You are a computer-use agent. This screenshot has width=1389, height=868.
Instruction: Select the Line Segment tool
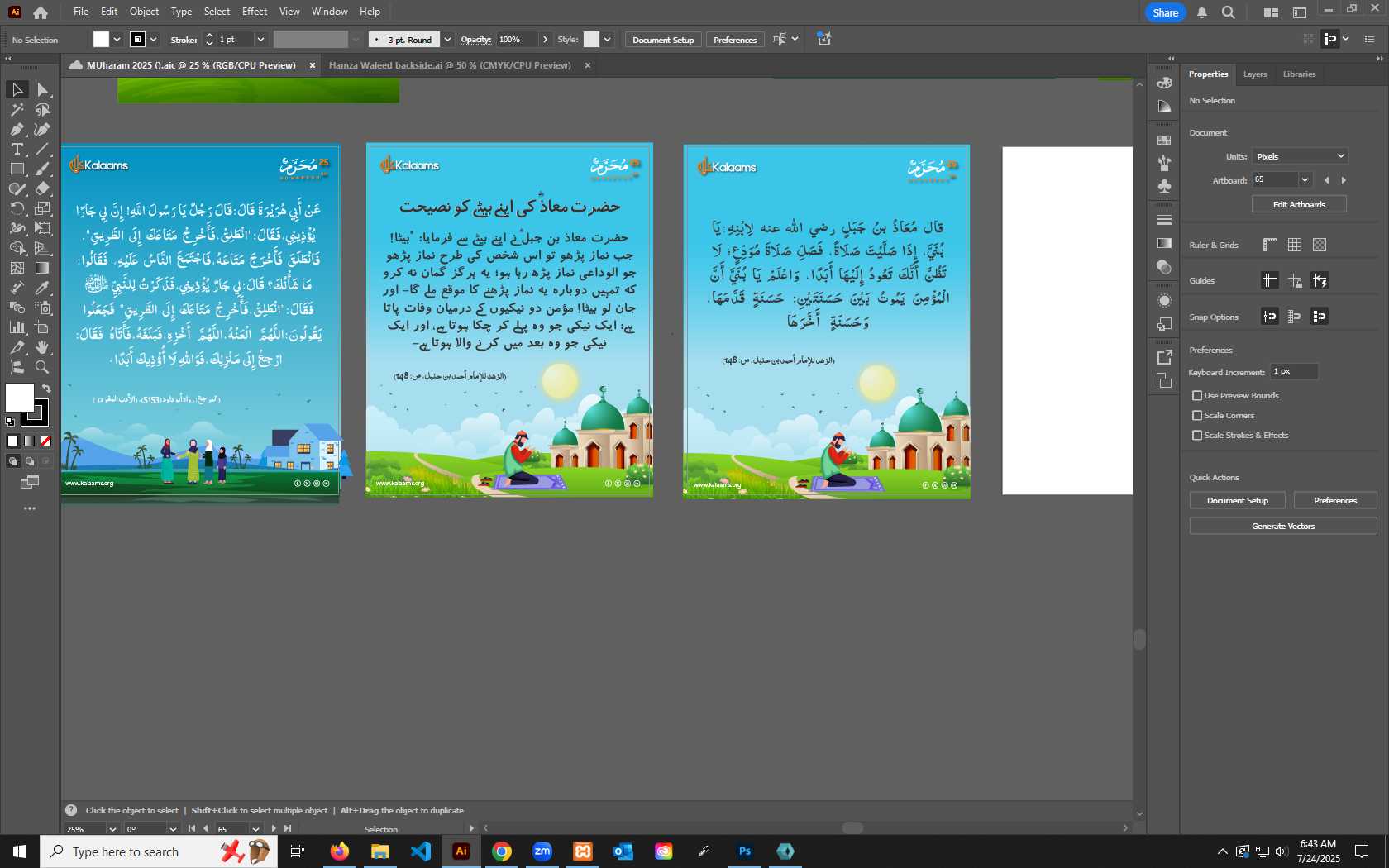click(x=43, y=149)
